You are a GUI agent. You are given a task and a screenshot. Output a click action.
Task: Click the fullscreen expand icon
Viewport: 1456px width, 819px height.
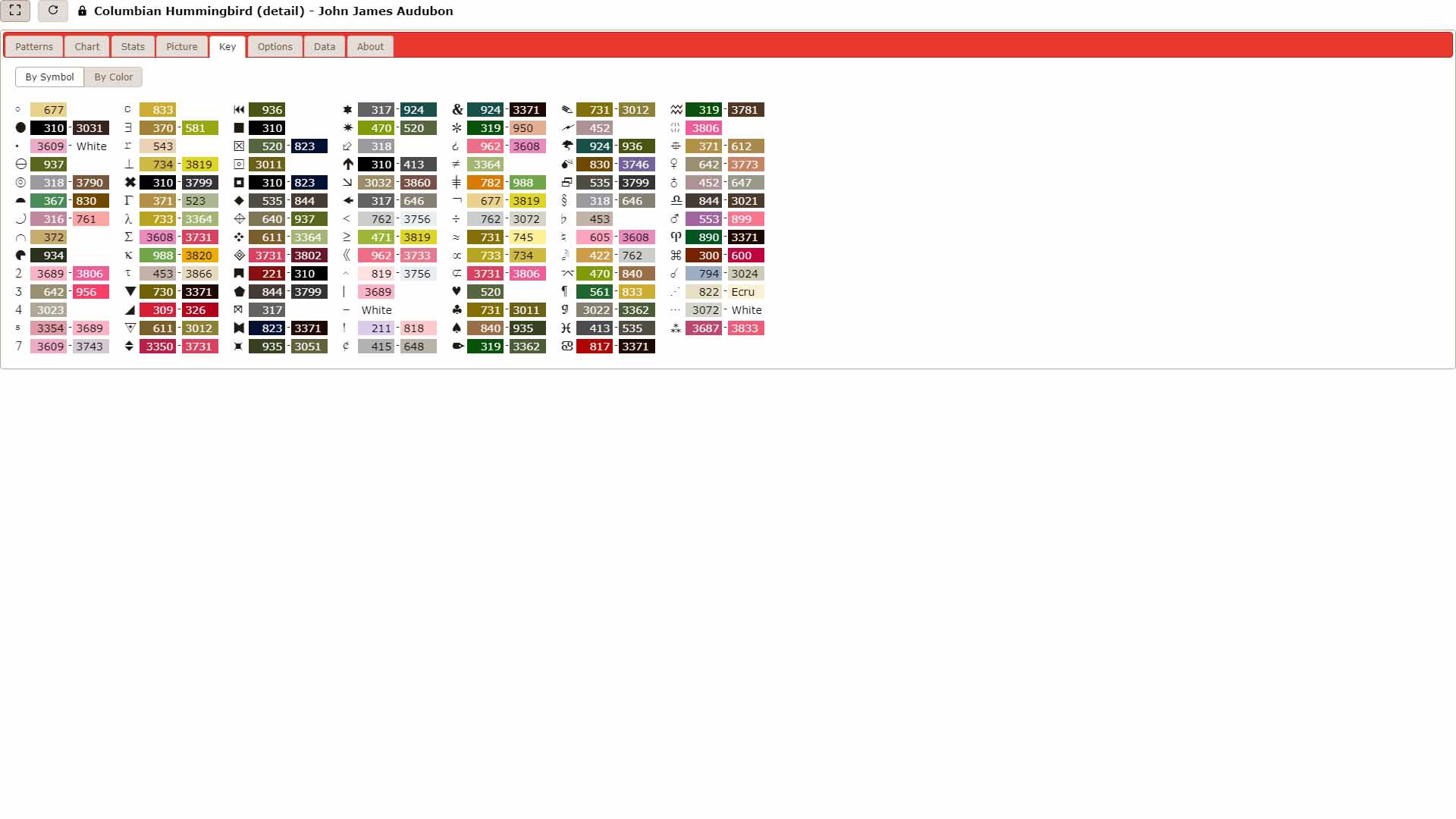click(17, 11)
